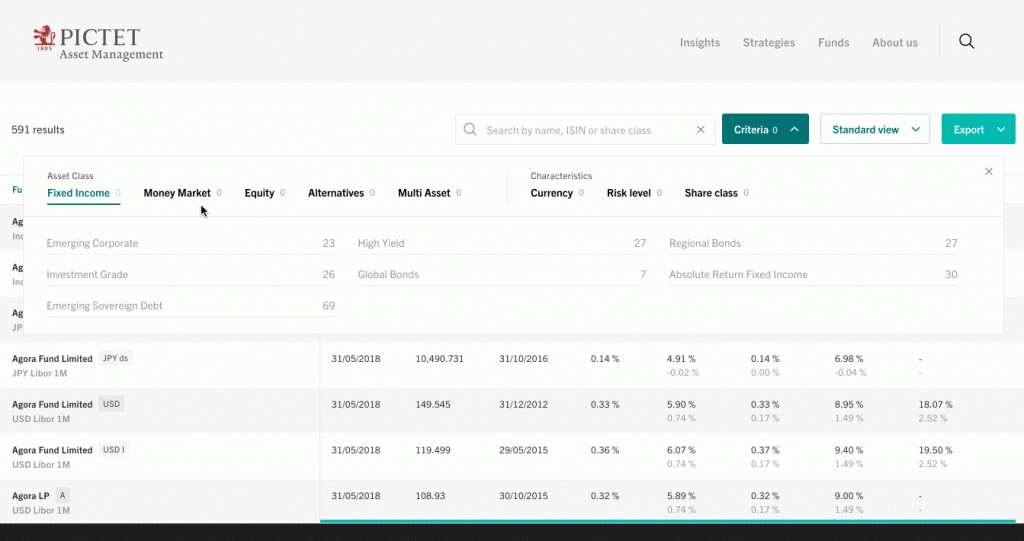Viewport: 1024px width, 541px height.
Task: Click NAV value 10,490.731
Action: 440,359
